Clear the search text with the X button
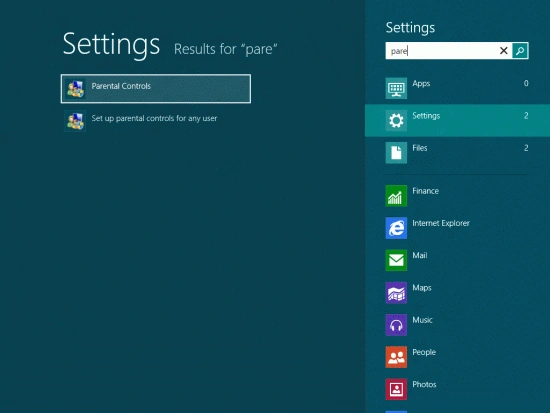 point(504,51)
